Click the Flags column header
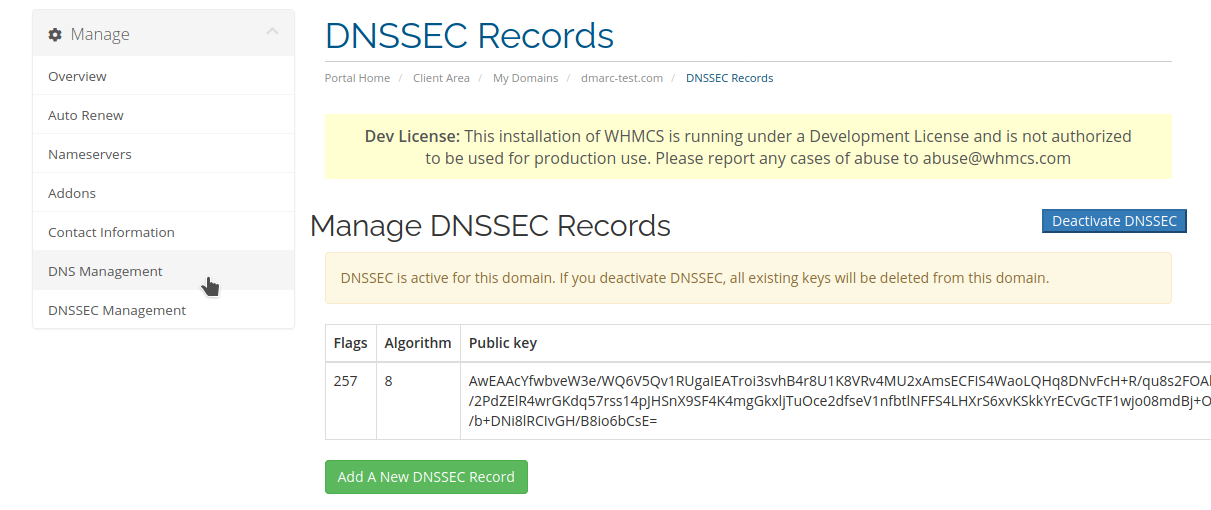The height and width of the screenshot is (510, 1211). coord(351,343)
